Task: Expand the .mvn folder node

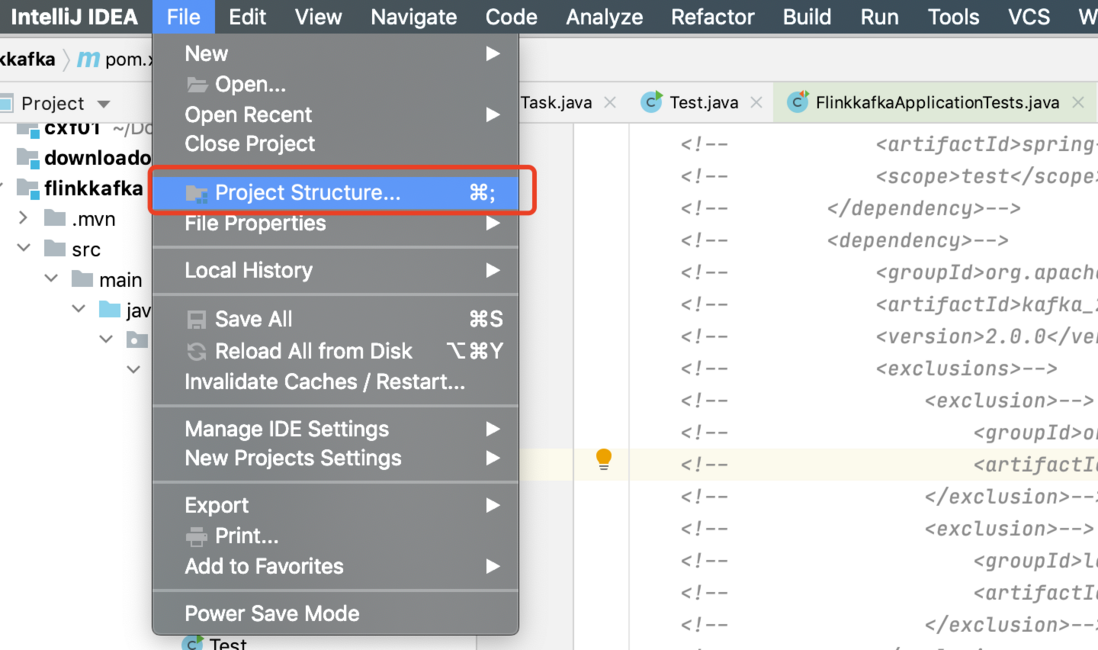Action: (x=23, y=218)
